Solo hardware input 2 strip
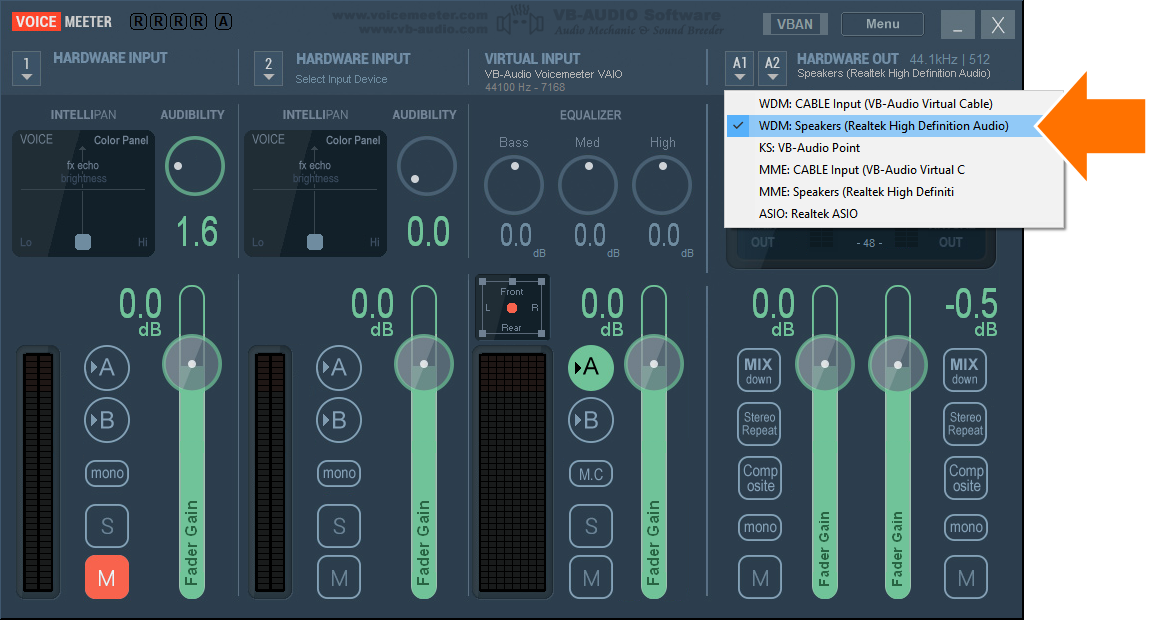This screenshot has height=620, width=1157. 339,526
